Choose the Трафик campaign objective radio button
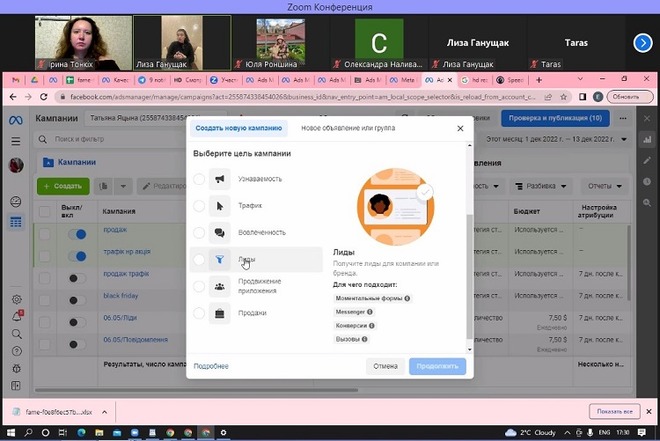This screenshot has height=441, width=660. click(200, 206)
